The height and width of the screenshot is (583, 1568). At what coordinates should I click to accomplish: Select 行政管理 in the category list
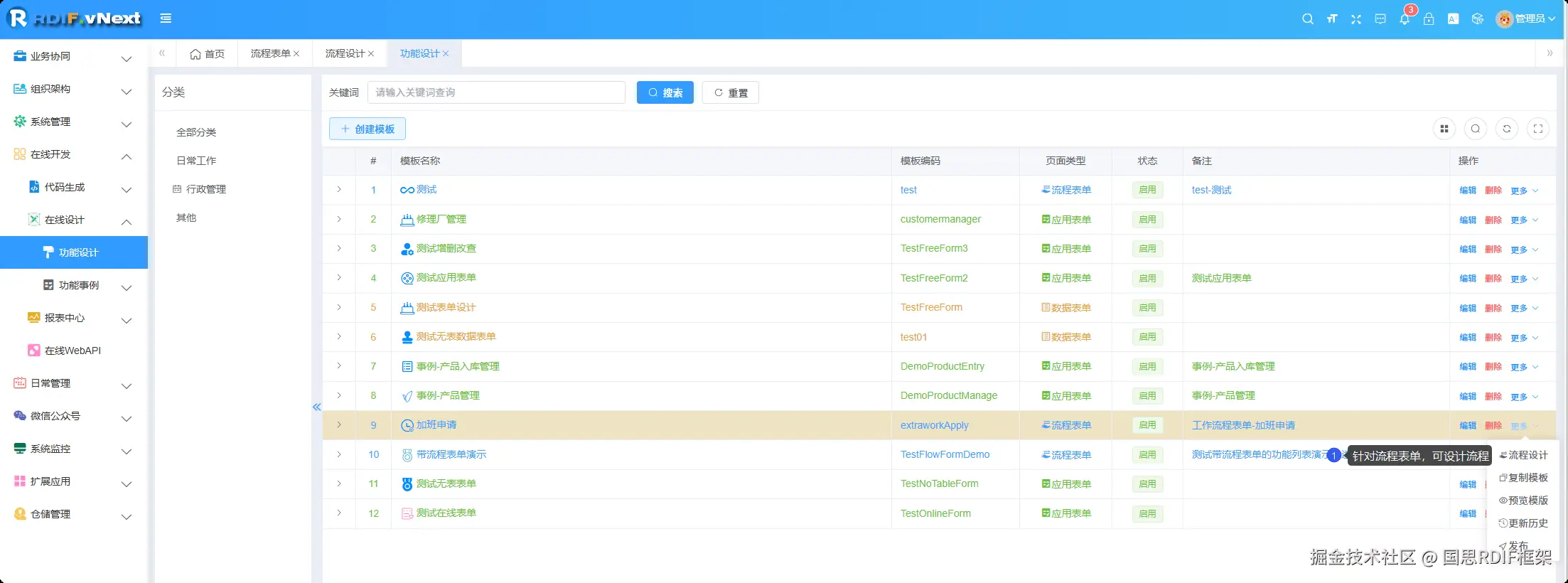pyautogui.click(x=205, y=189)
